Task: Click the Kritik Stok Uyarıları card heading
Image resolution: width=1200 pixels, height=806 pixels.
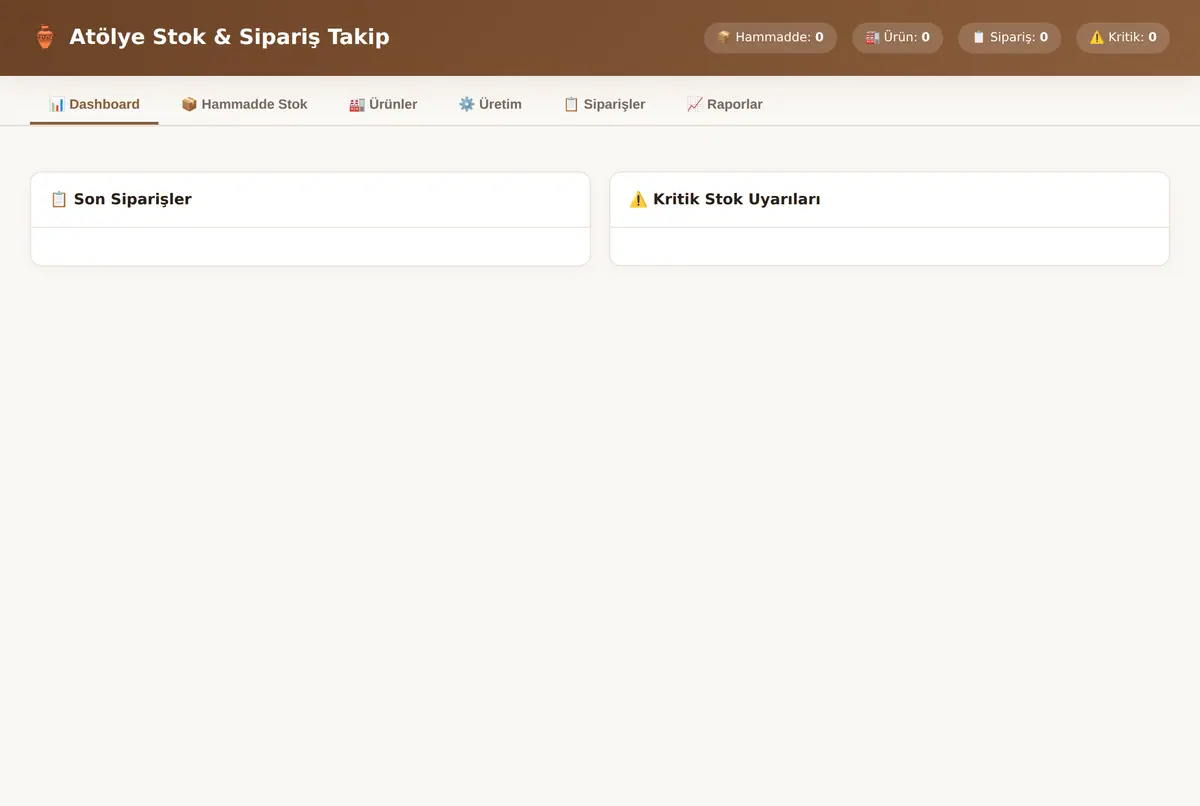Action: [725, 199]
